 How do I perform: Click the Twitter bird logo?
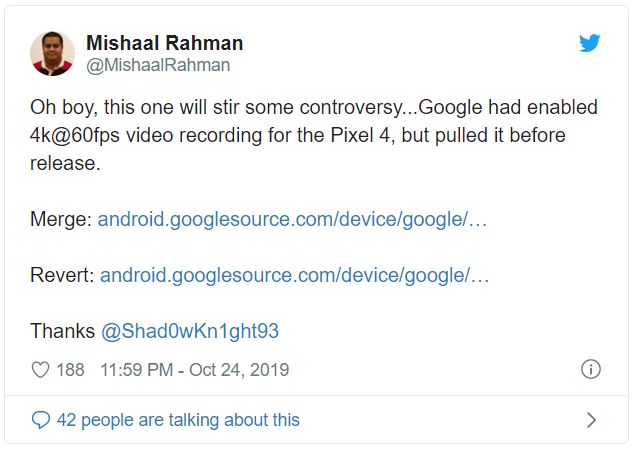pos(589,43)
